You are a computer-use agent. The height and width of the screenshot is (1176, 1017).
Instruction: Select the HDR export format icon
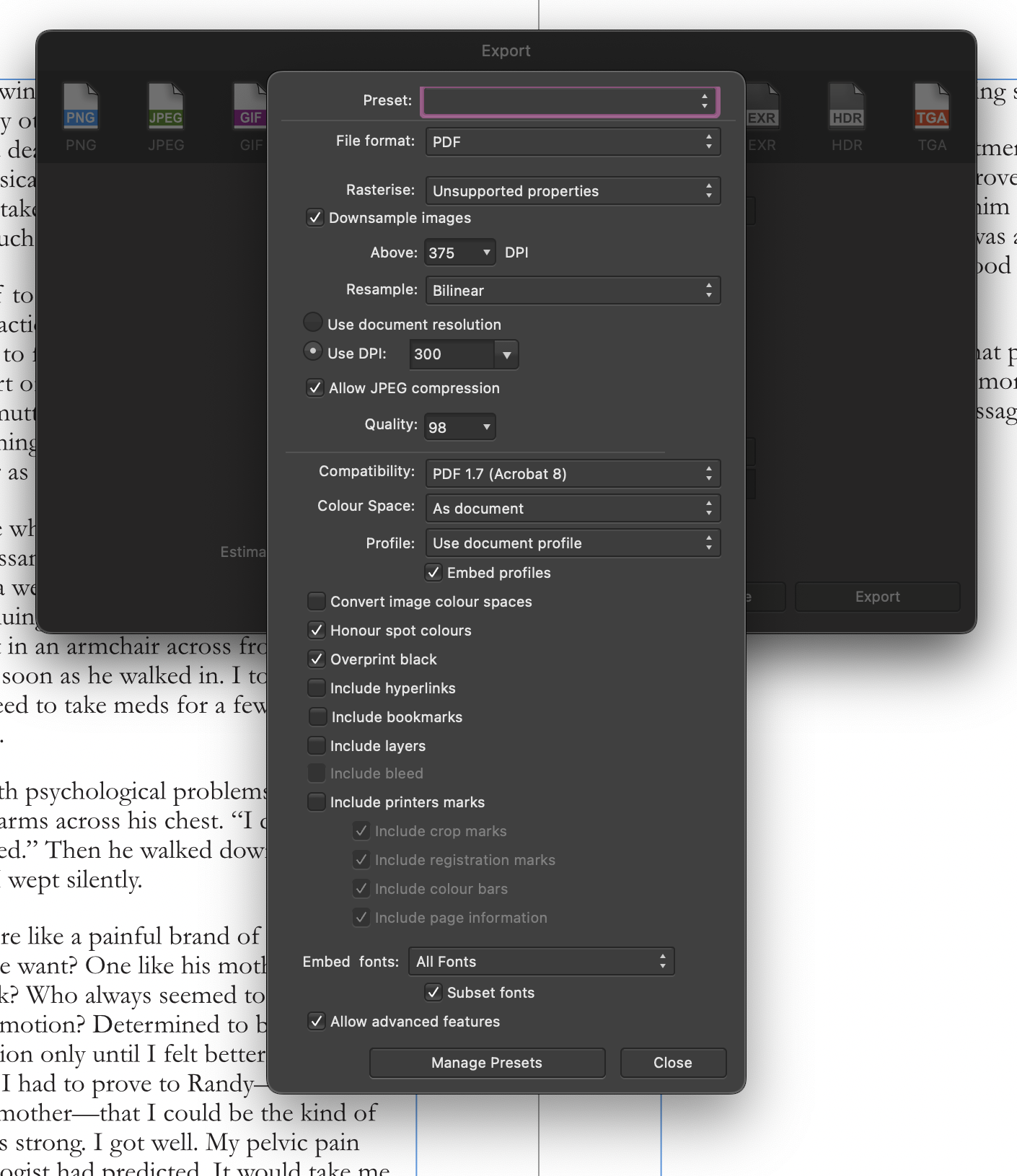point(847,107)
